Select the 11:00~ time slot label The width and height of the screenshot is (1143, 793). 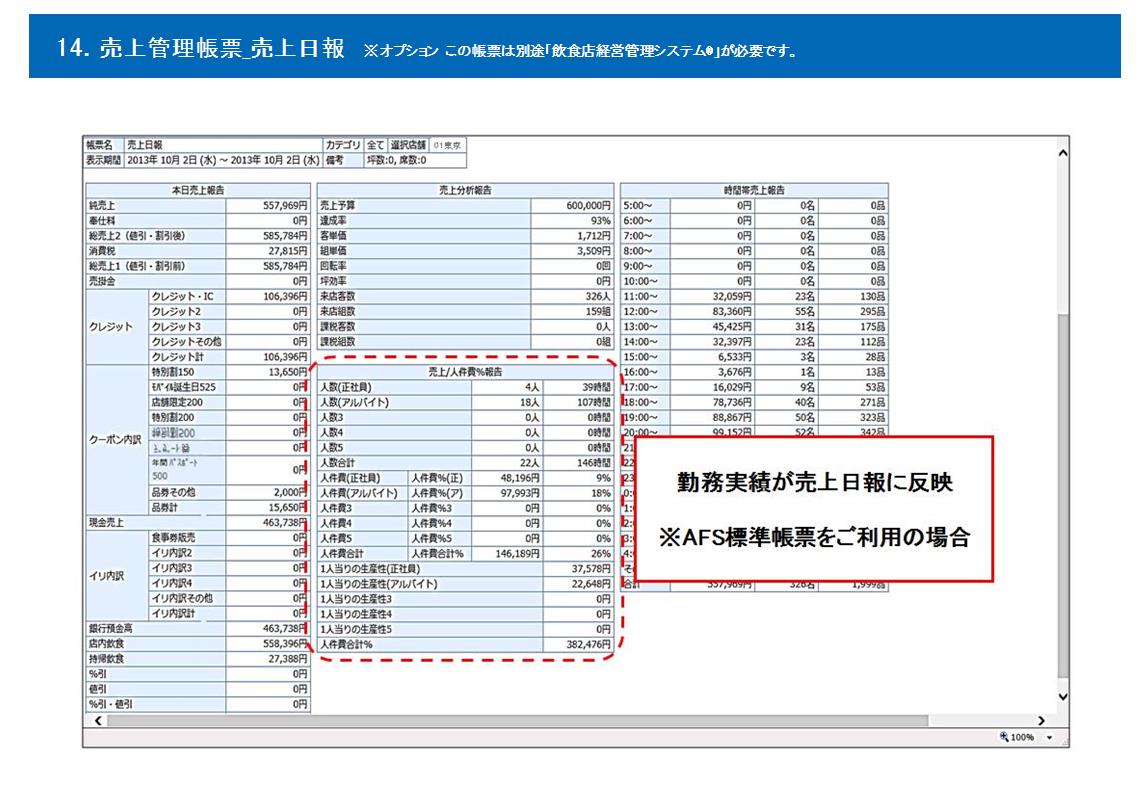click(645, 297)
